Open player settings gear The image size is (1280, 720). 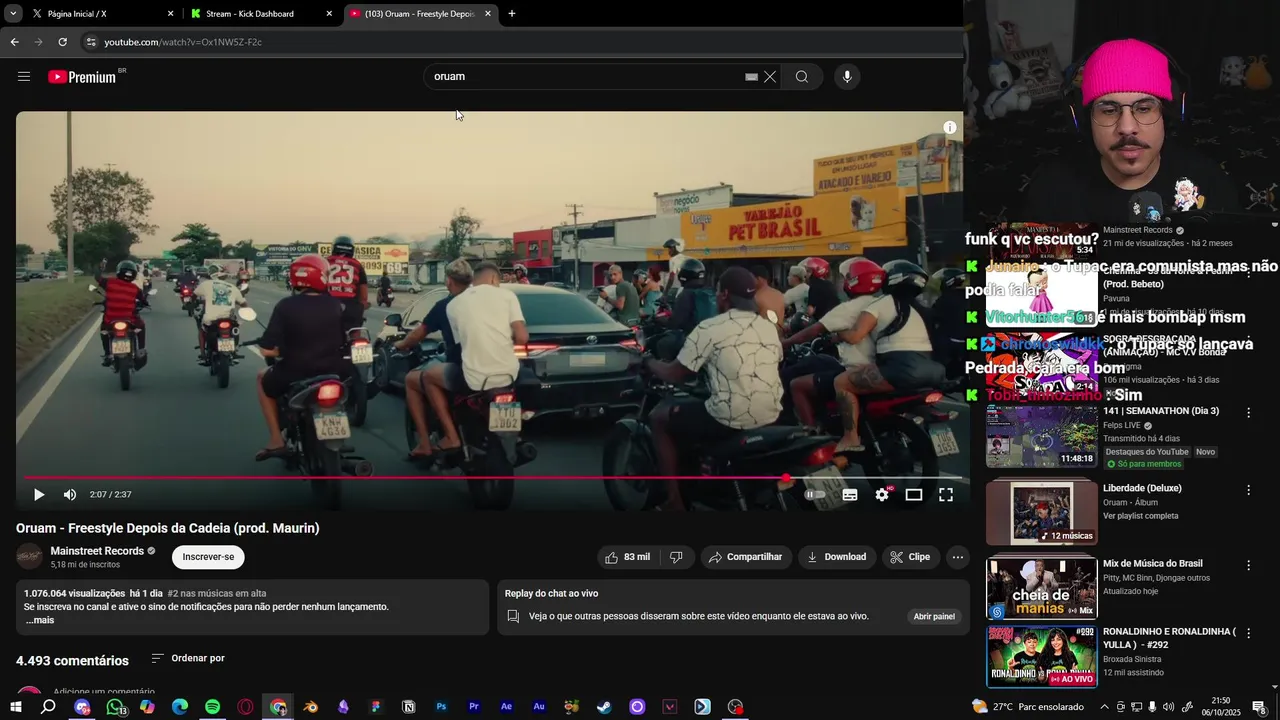(x=882, y=495)
